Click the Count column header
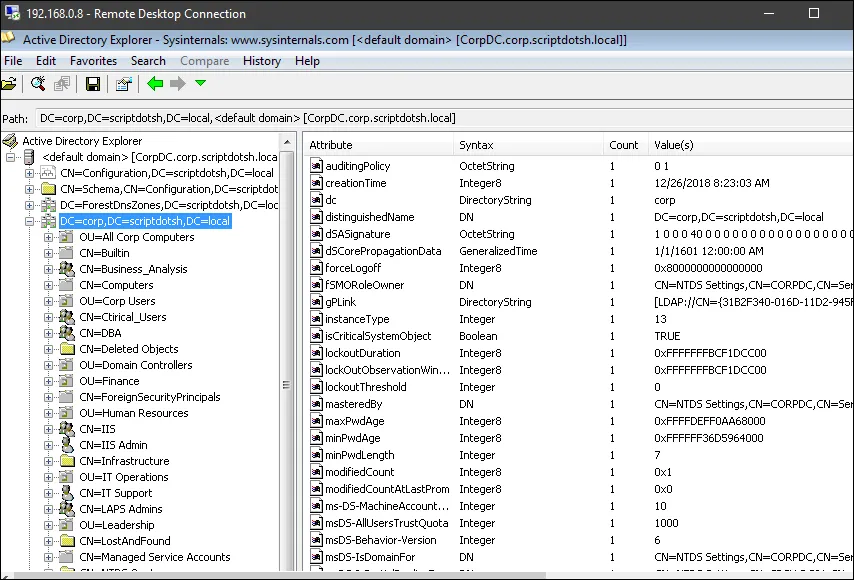Image resolution: width=854 pixels, height=580 pixels. click(x=625, y=145)
